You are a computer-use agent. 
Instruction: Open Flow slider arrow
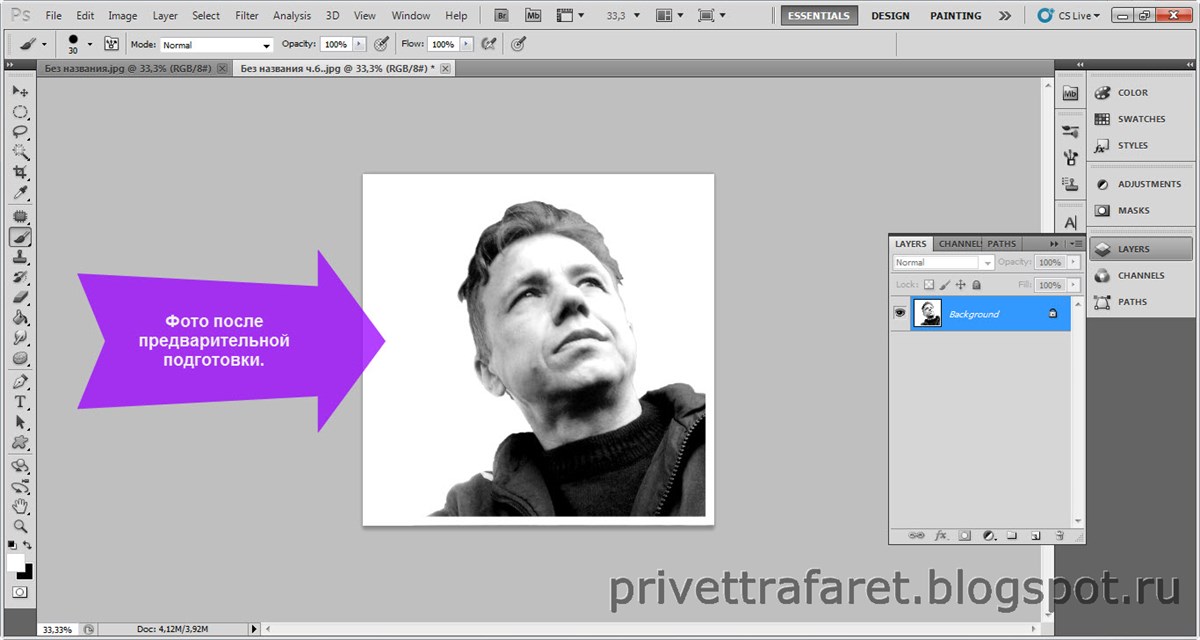[465, 45]
